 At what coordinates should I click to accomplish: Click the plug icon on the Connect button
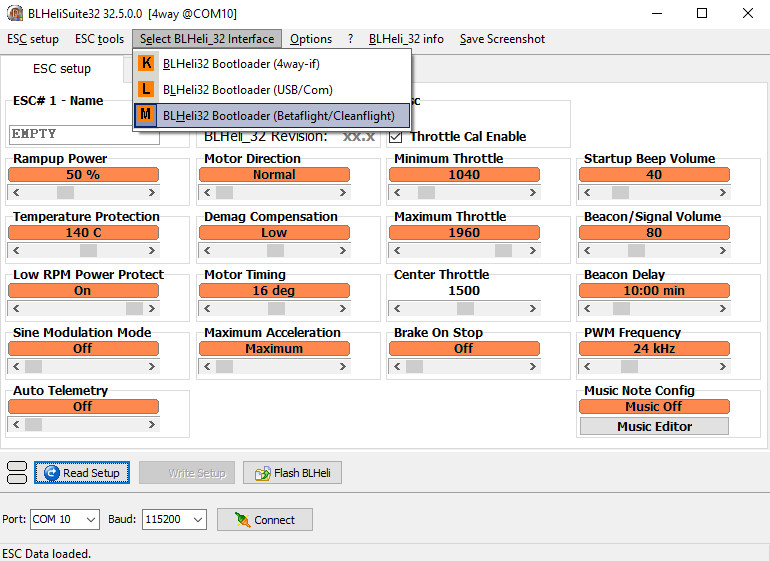click(241, 520)
